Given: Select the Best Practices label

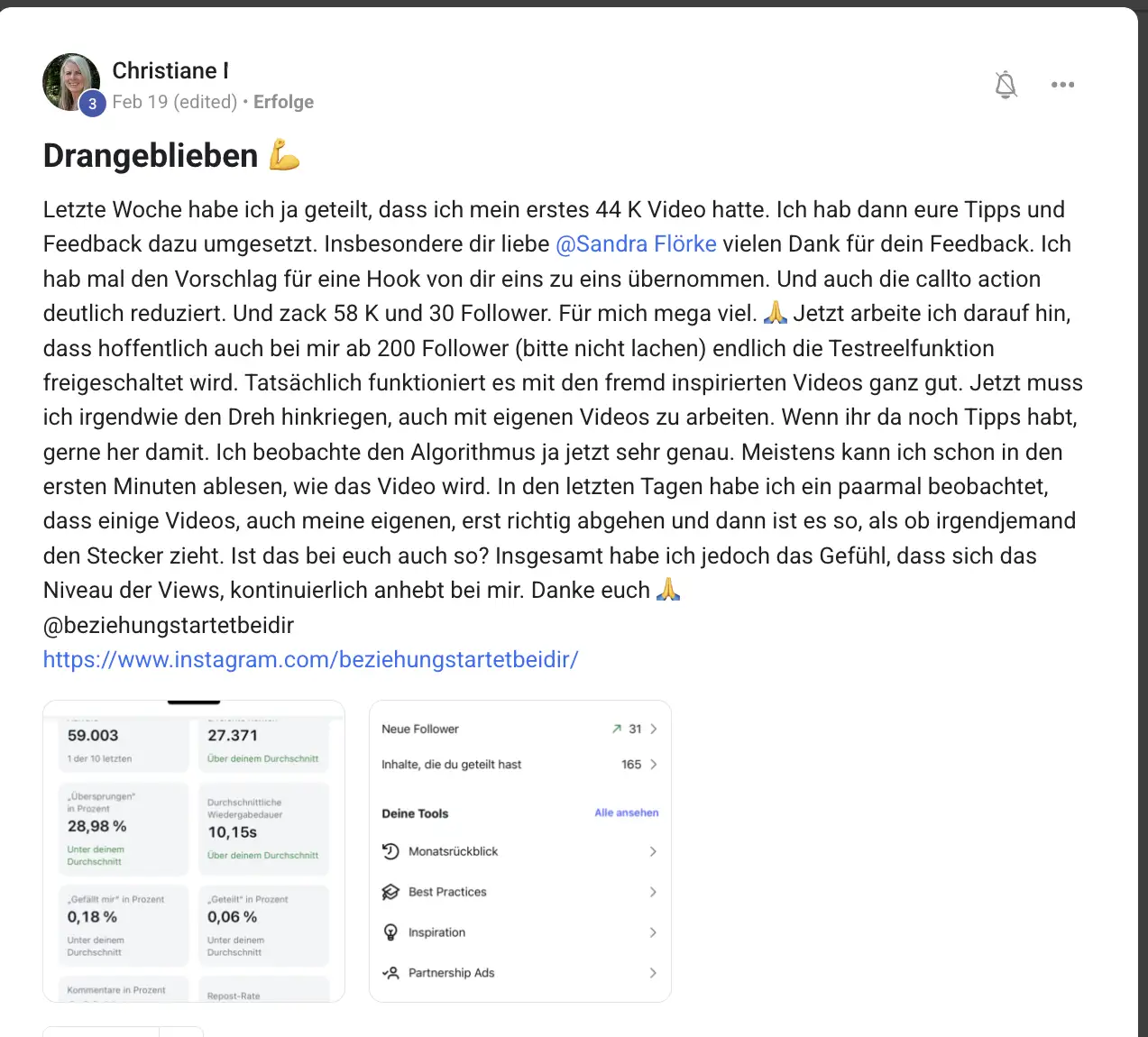Looking at the screenshot, I should [447, 892].
